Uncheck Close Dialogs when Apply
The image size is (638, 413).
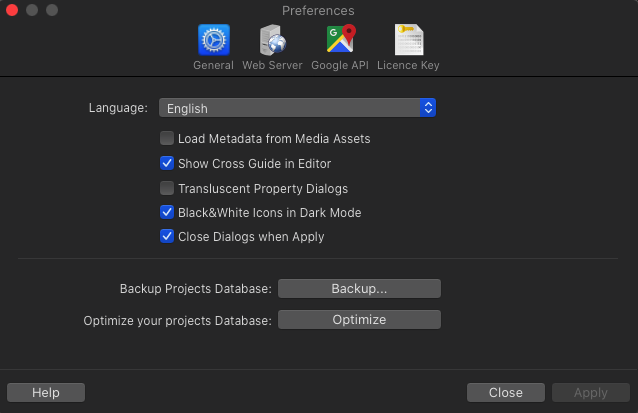167,237
